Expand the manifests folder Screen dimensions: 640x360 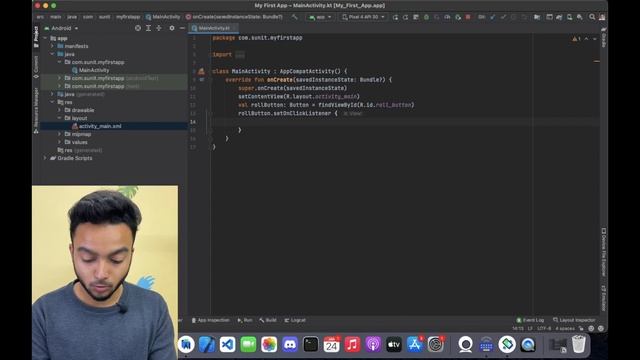pyautogui.click(x=52, y=46)
